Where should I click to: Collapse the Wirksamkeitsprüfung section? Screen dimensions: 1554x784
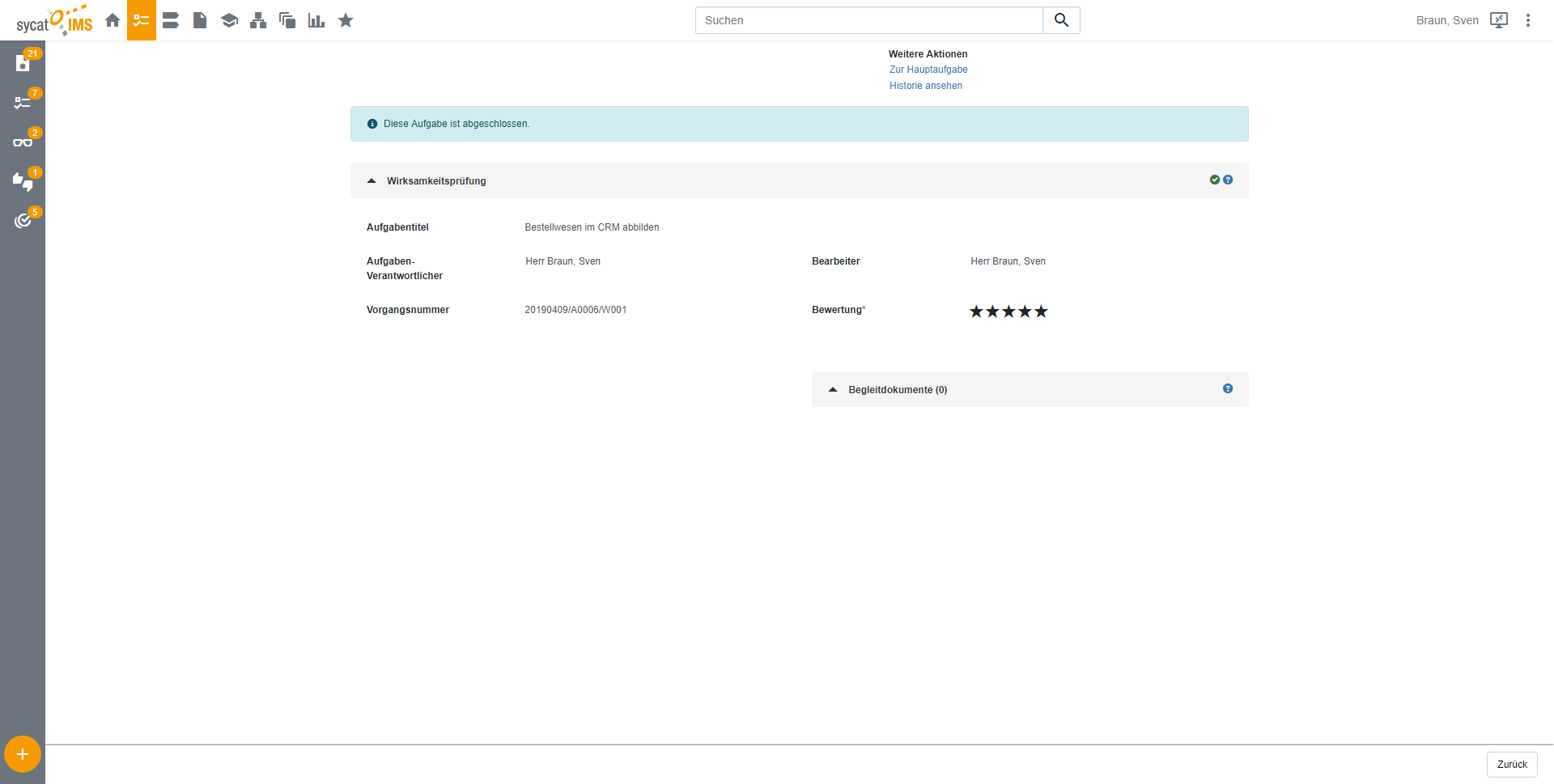click(x=372, y=180)
